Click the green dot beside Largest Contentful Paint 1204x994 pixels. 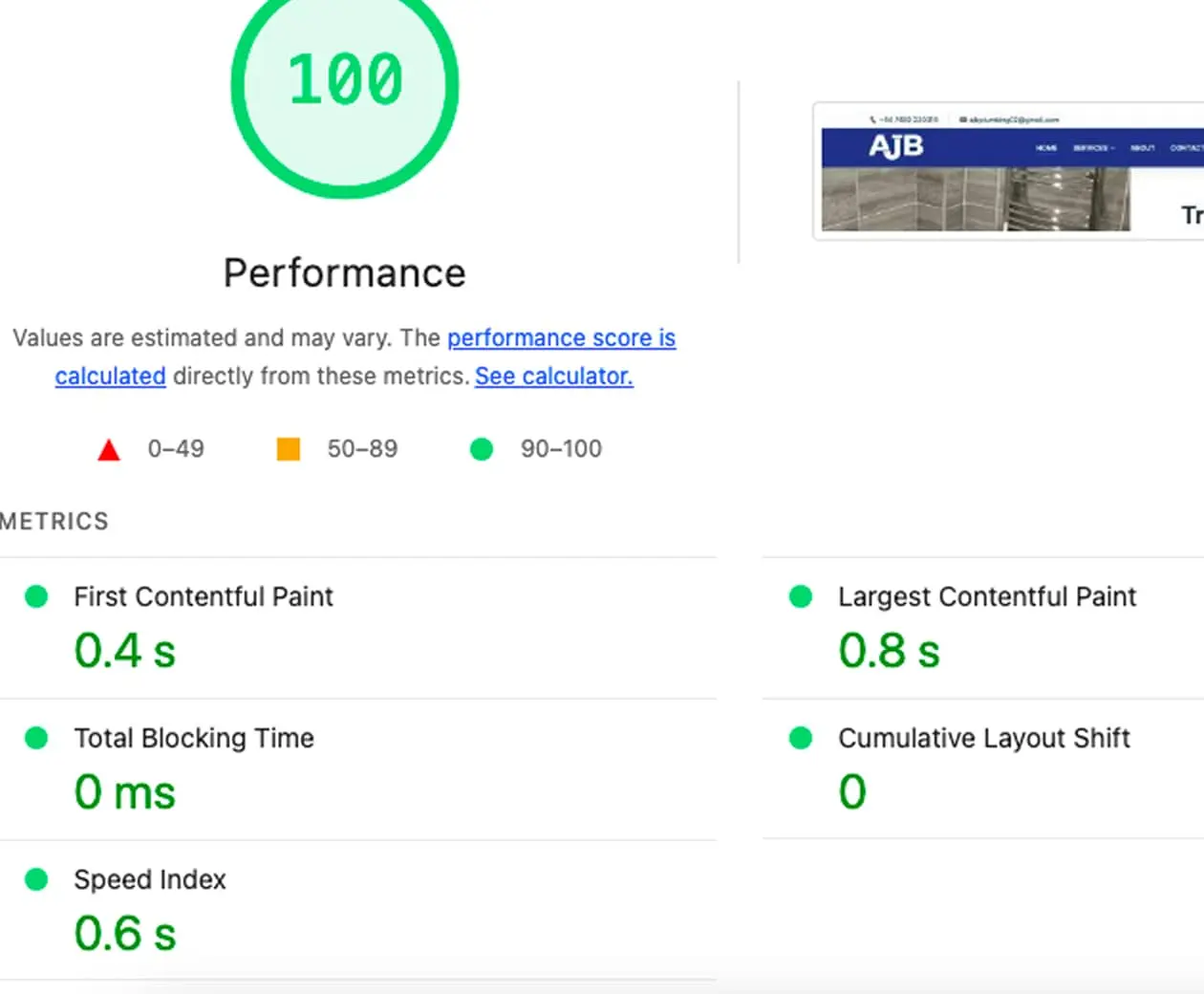[x=801, y=596]
